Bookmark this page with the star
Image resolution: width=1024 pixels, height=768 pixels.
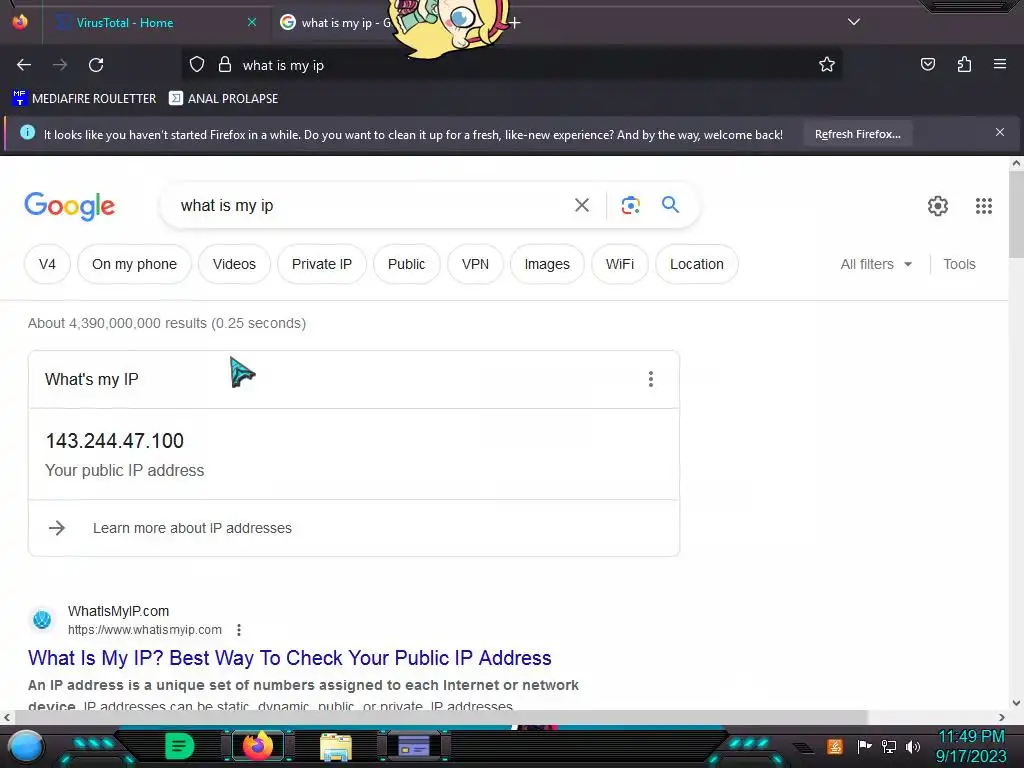pos(827,64)
